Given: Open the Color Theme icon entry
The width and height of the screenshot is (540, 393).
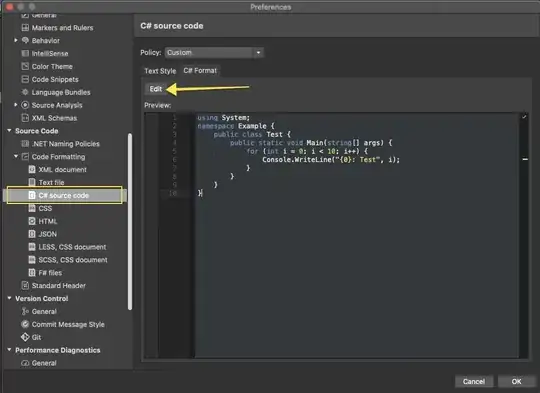Looking at the screenshot, I should [25, 66].
